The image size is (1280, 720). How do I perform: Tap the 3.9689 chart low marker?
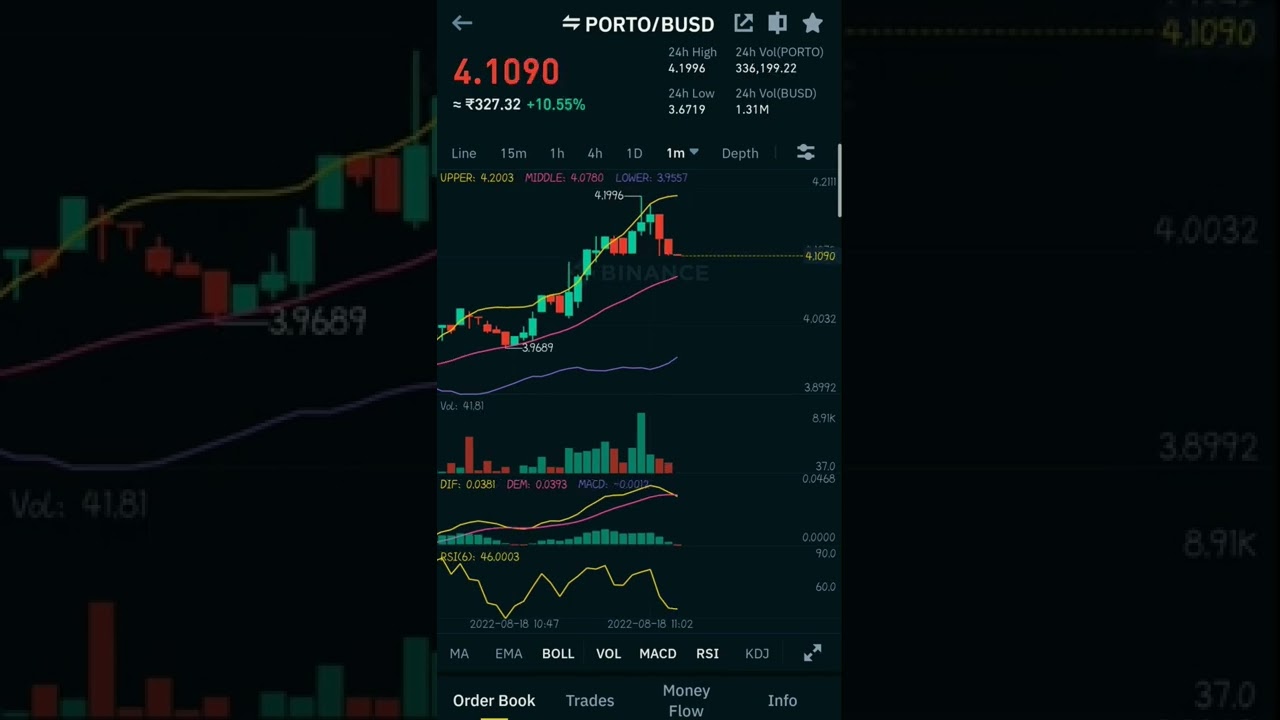(537, 347)
